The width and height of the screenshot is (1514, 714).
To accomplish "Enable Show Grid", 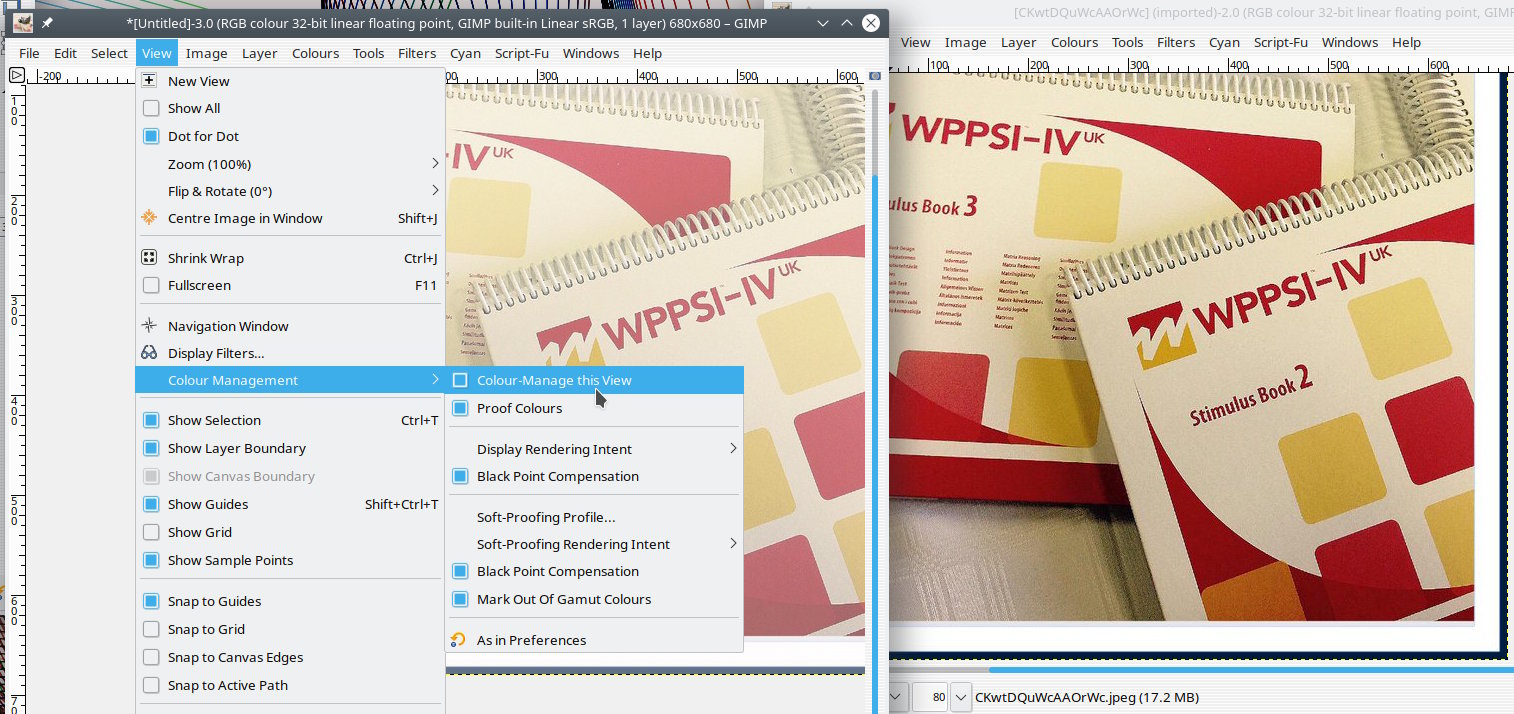I will (151, 532).
